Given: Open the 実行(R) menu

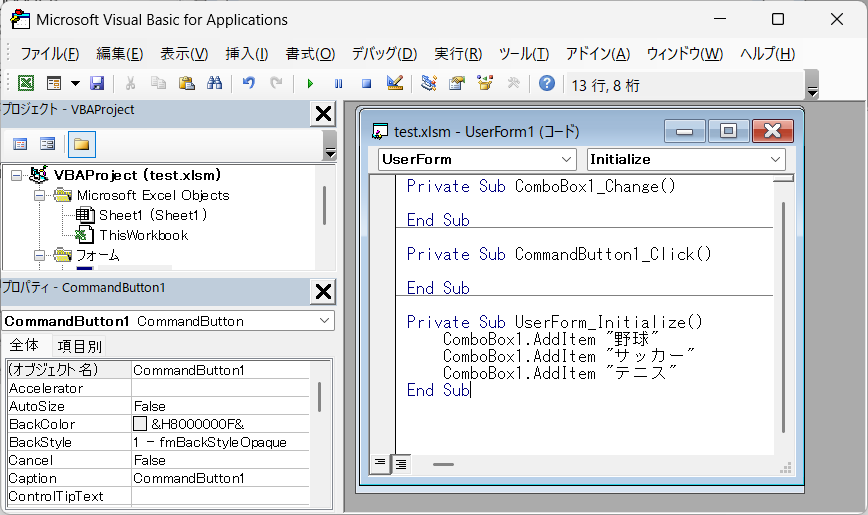Looking at the screenshot, I should (x=458, y=54).
